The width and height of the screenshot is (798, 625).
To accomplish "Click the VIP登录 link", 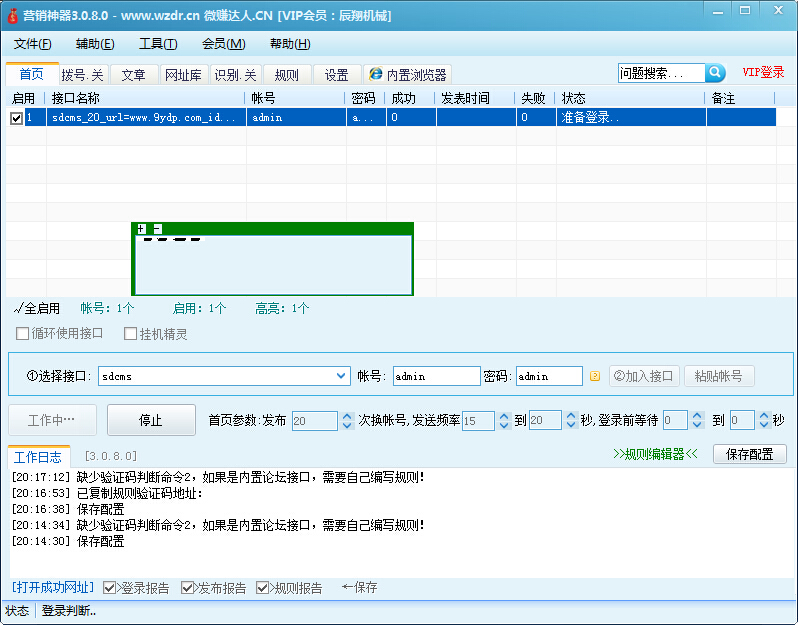I will click(763, 73).
